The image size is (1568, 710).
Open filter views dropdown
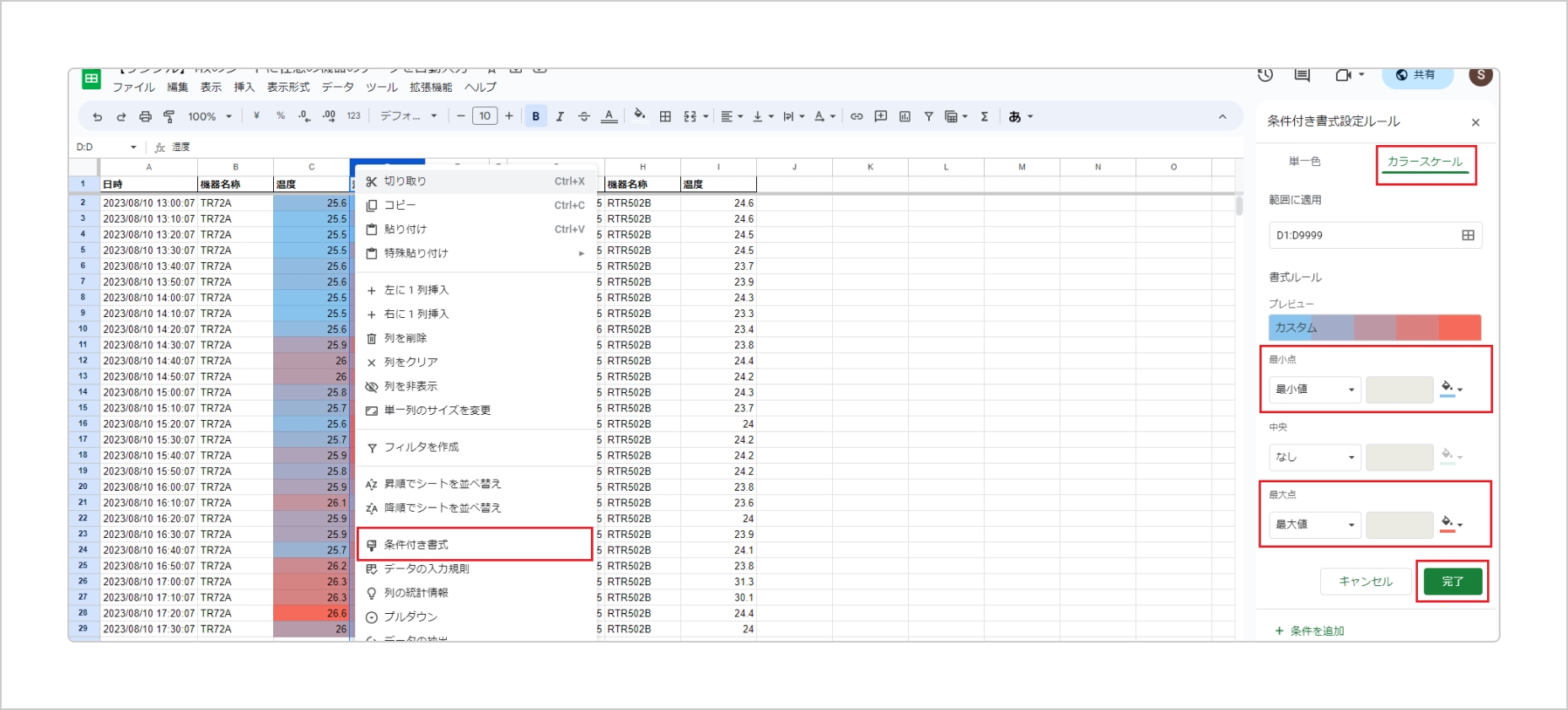[956, 116]
